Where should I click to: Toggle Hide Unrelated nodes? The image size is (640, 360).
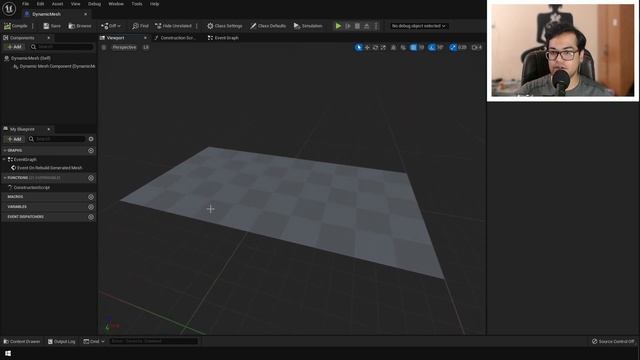click(x=173, y=26)
